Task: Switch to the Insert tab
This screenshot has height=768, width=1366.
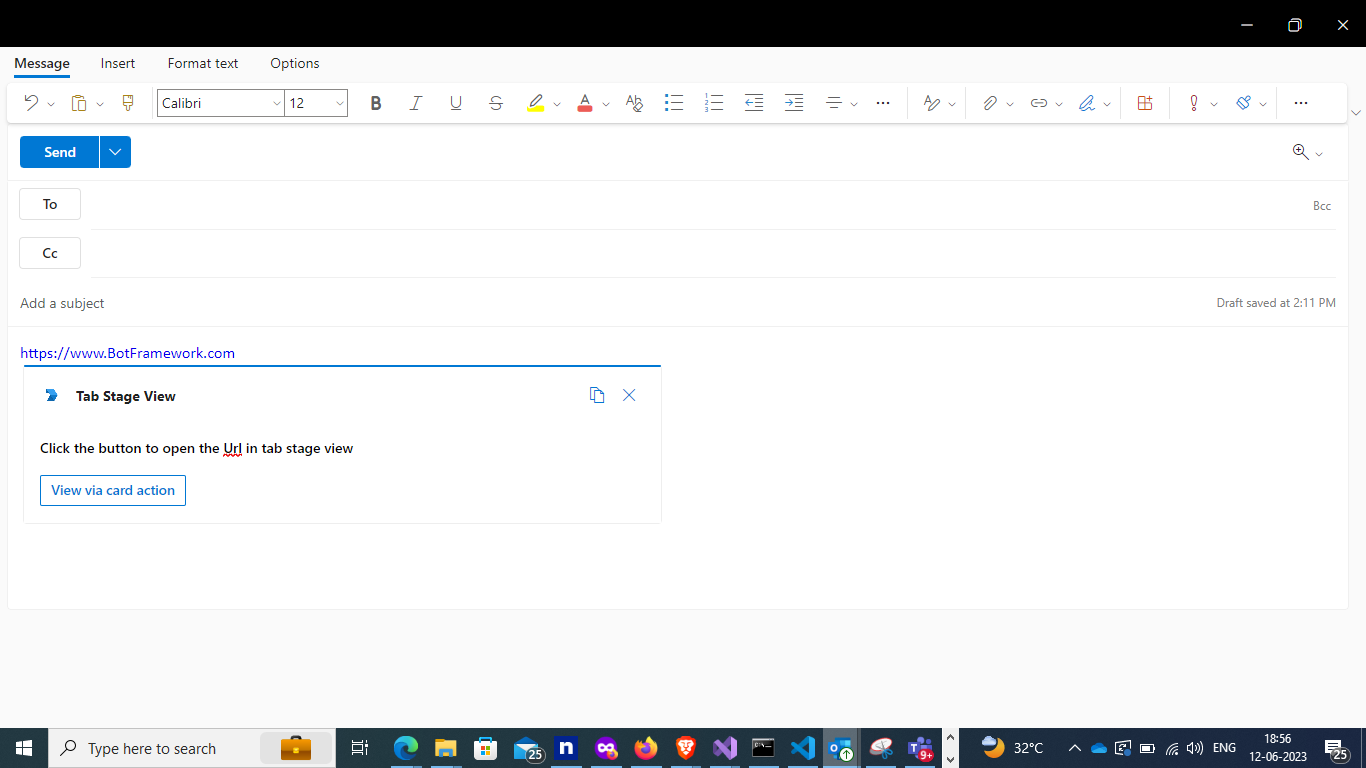Action: point(118,63)
